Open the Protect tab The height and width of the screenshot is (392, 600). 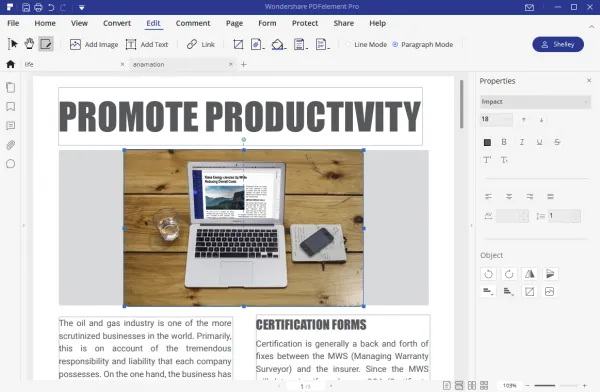coord(305,23)
